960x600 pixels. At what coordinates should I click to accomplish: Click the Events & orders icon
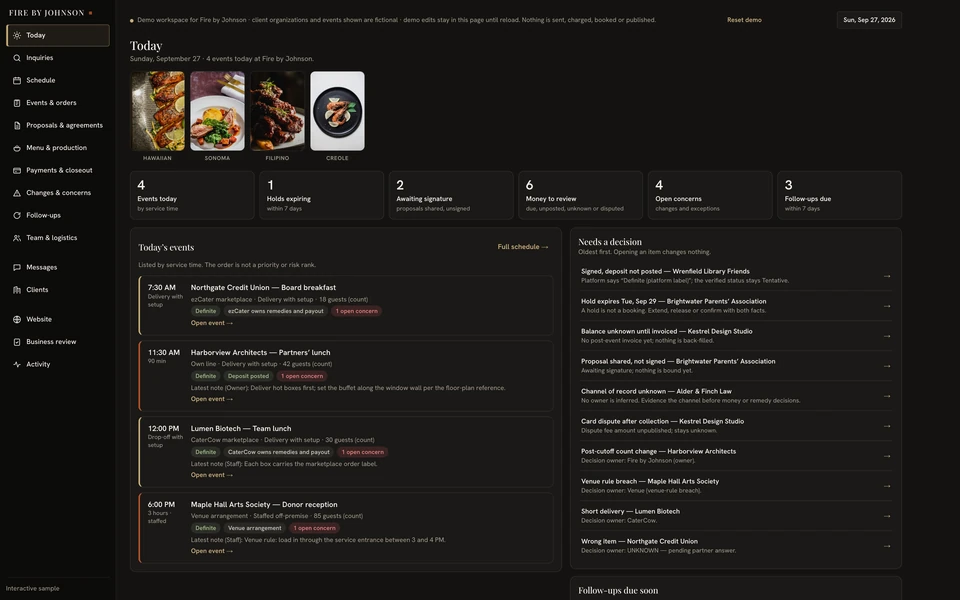(x=17, y=103)
